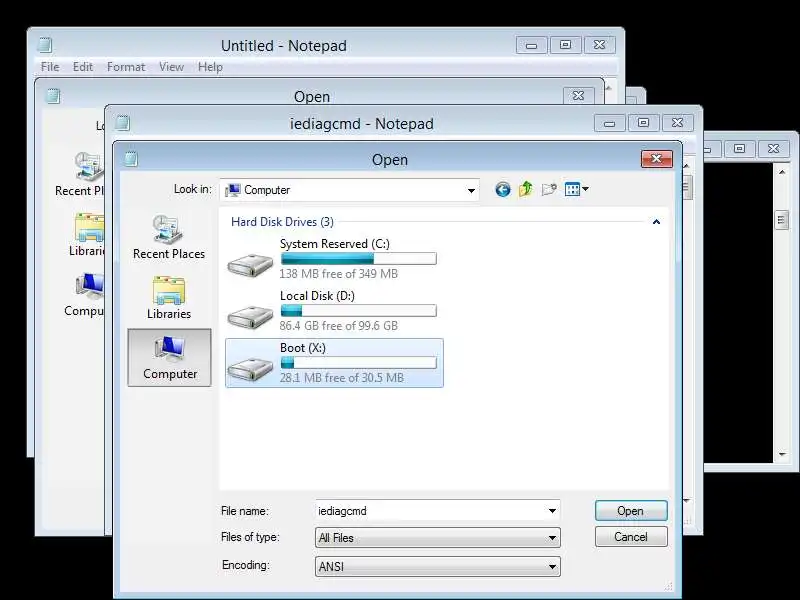Viewport: 800px width, 600px height.
Task: Open View menu in Untitled Notepad
Action: pyautogui.click(x=171, y=67)
